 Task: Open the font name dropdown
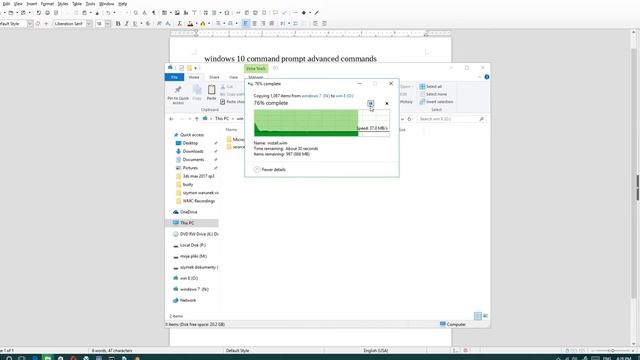(89, 24)
